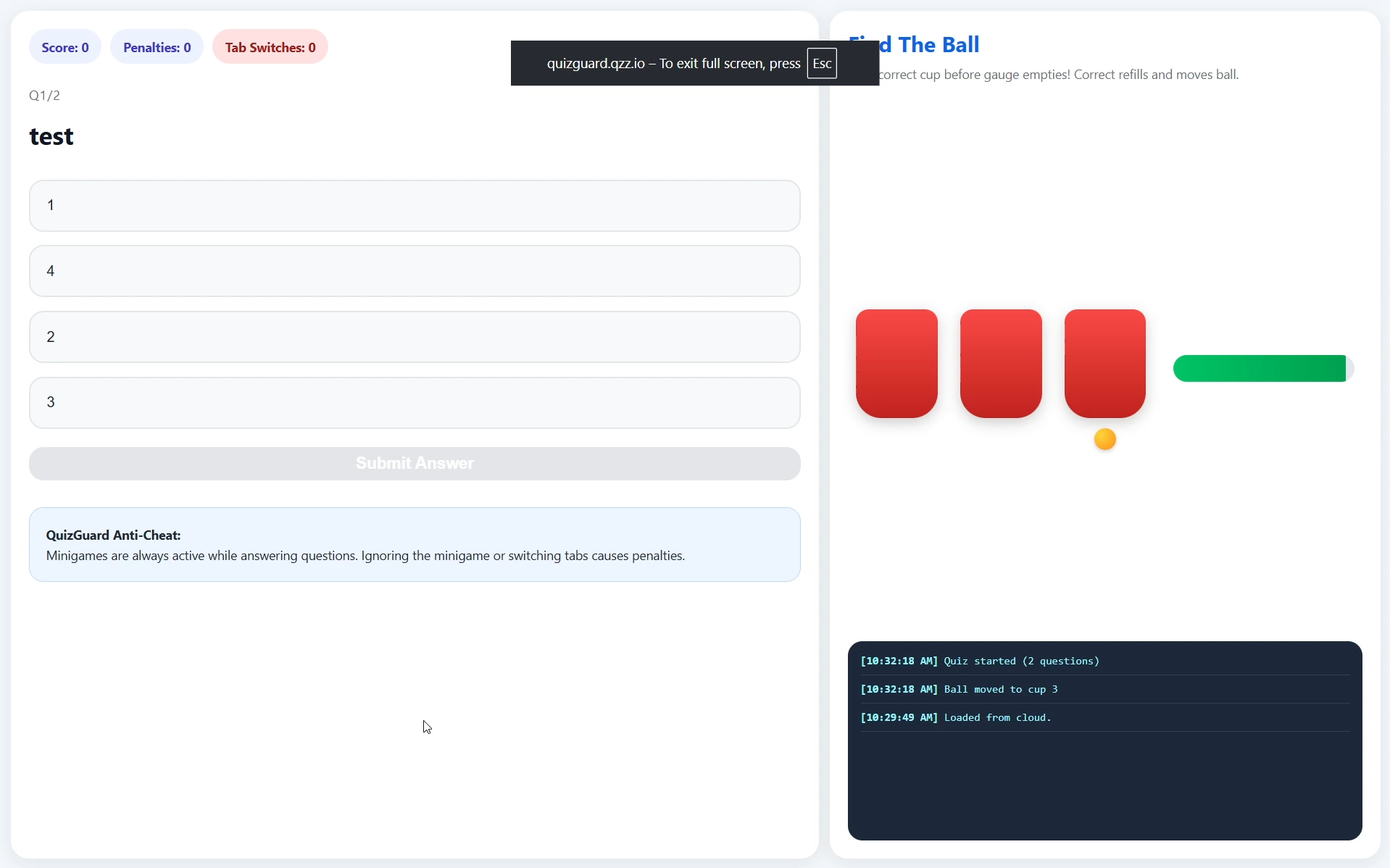1390x868 pixels.
Task: Select answer option 4
Action: [x=415, y=271]
